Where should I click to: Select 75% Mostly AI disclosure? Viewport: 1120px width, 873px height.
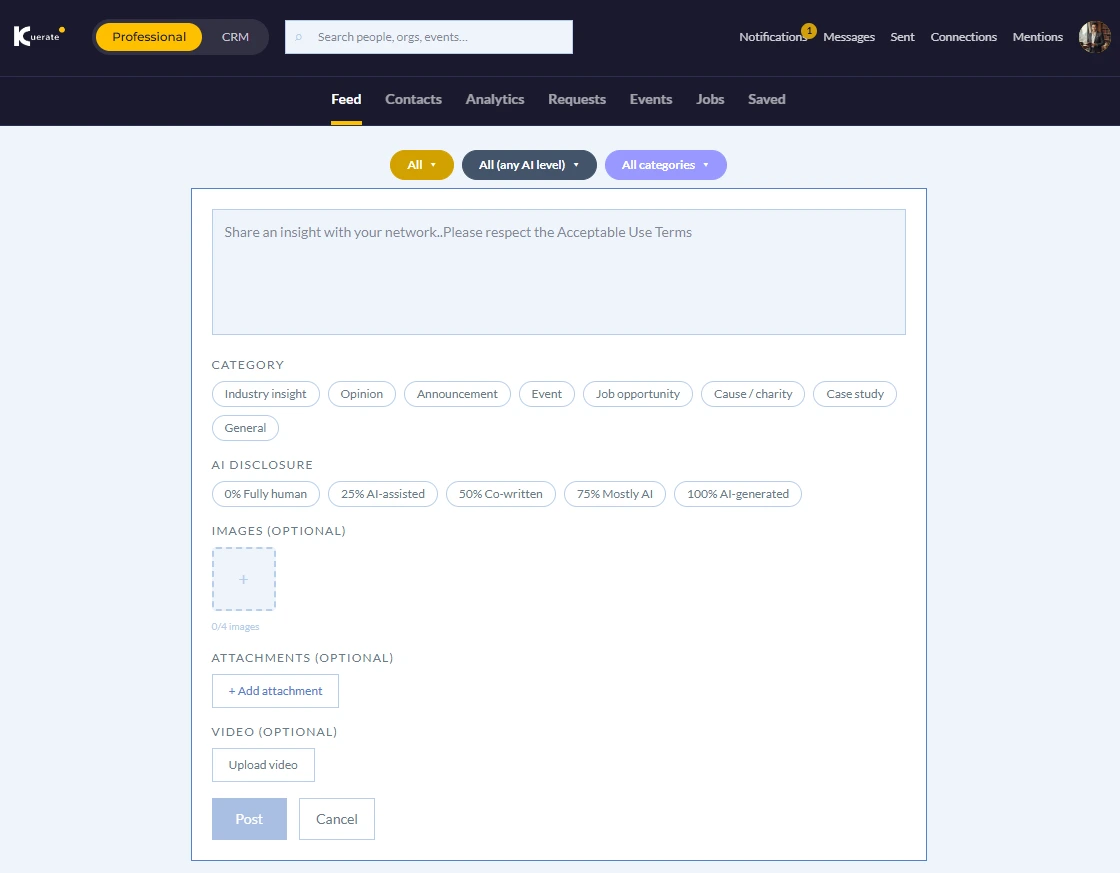[x=615, y=494]
